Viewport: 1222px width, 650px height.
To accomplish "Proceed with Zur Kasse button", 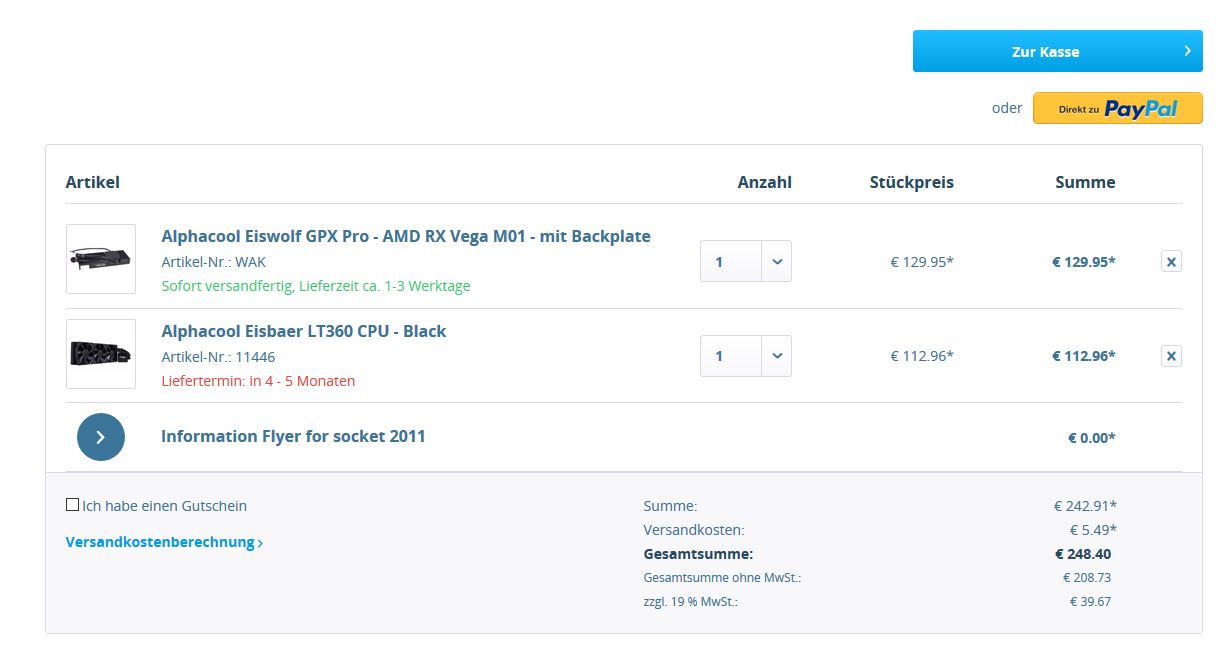I will pyautogui.click(x=1058, y=51).
